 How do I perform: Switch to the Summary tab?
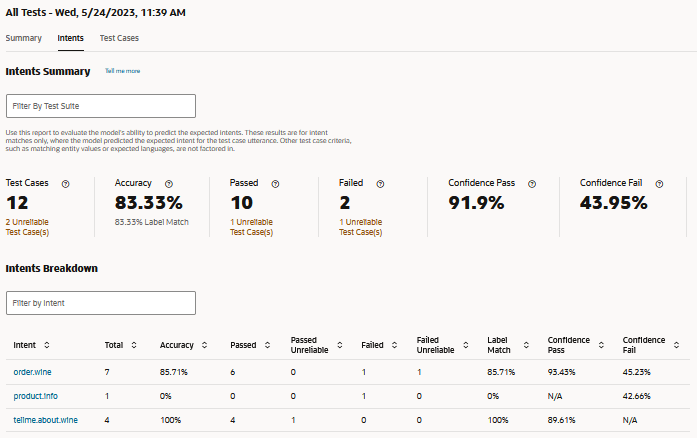click(x=24, y=38)
